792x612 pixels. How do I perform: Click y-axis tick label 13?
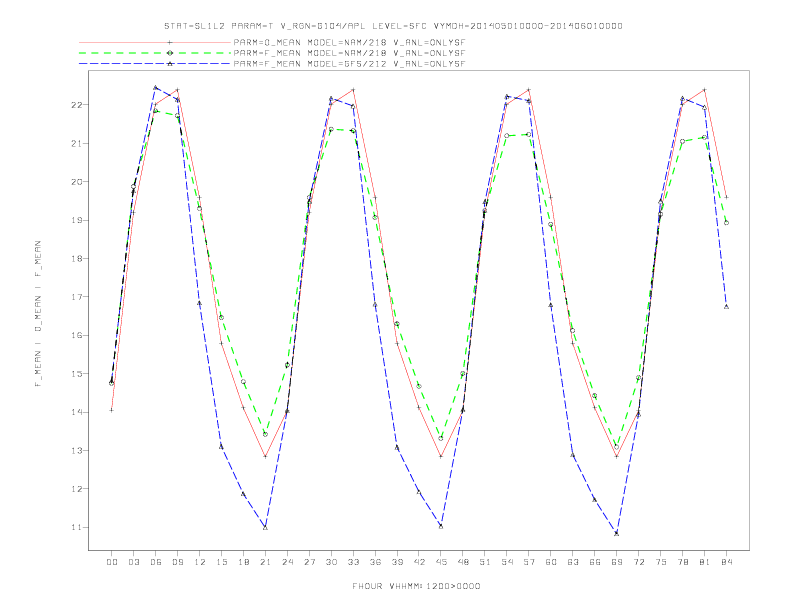pos(76,450)
